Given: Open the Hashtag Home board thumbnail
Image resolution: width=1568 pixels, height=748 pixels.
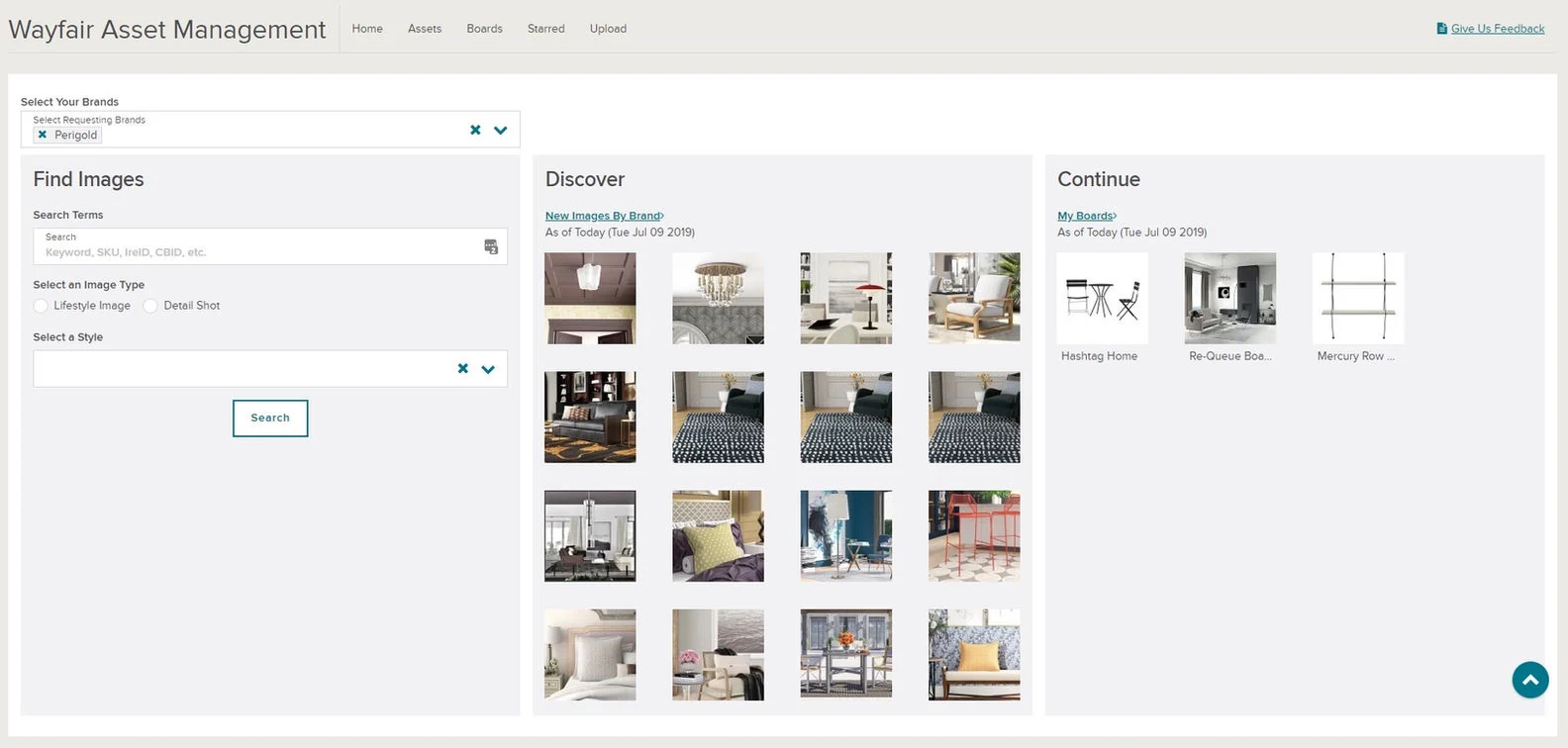Looking at the screenshot, I should click(1103, 298).
